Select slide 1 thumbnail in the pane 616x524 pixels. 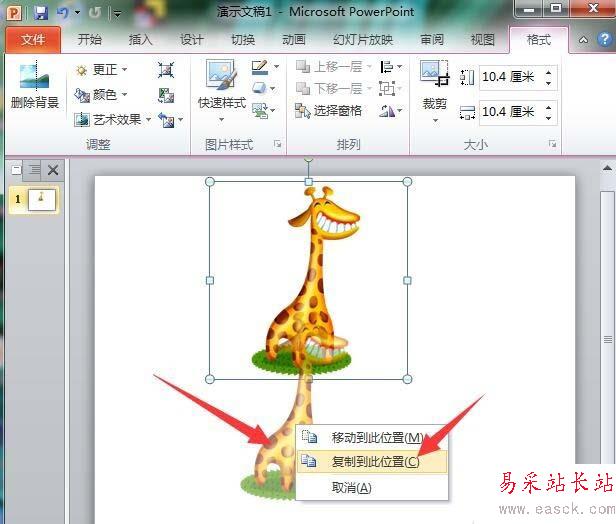click(42, 200)
